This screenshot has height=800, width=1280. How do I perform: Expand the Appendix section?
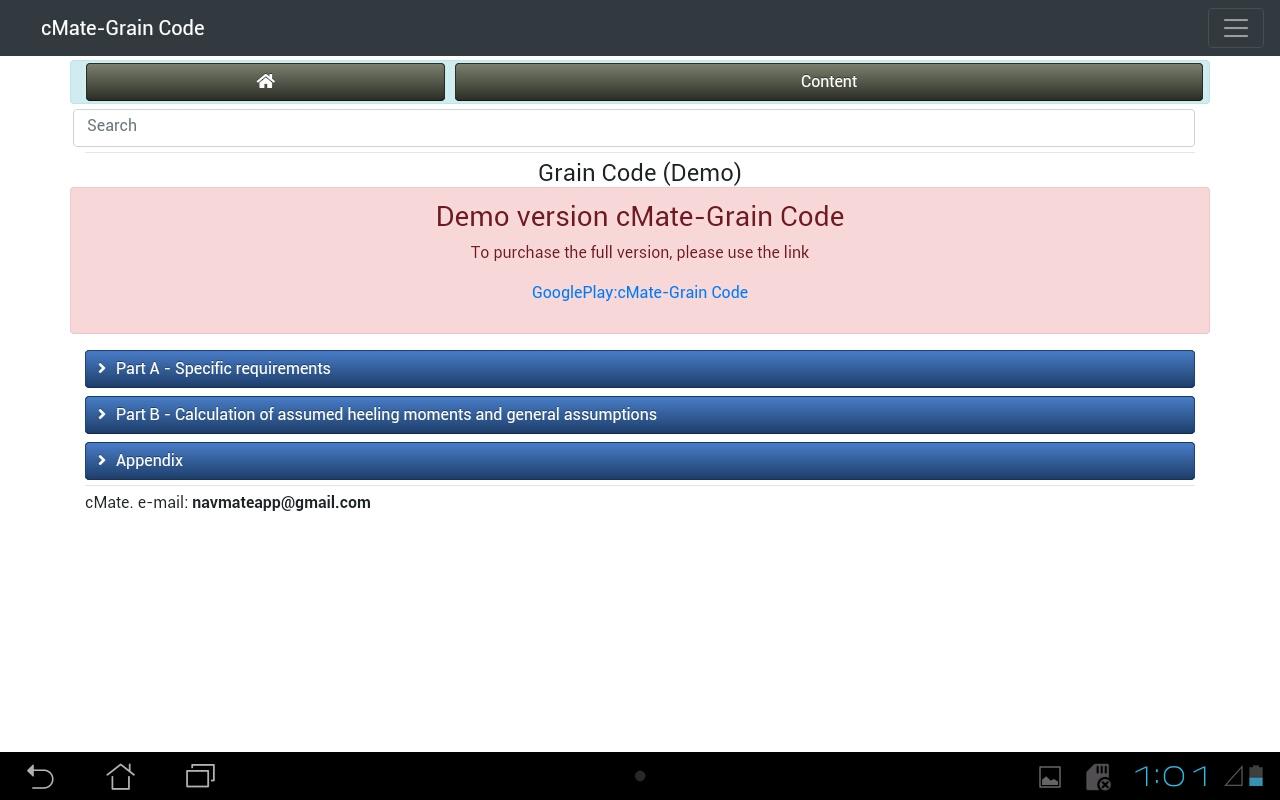click(x=640, y=460)
